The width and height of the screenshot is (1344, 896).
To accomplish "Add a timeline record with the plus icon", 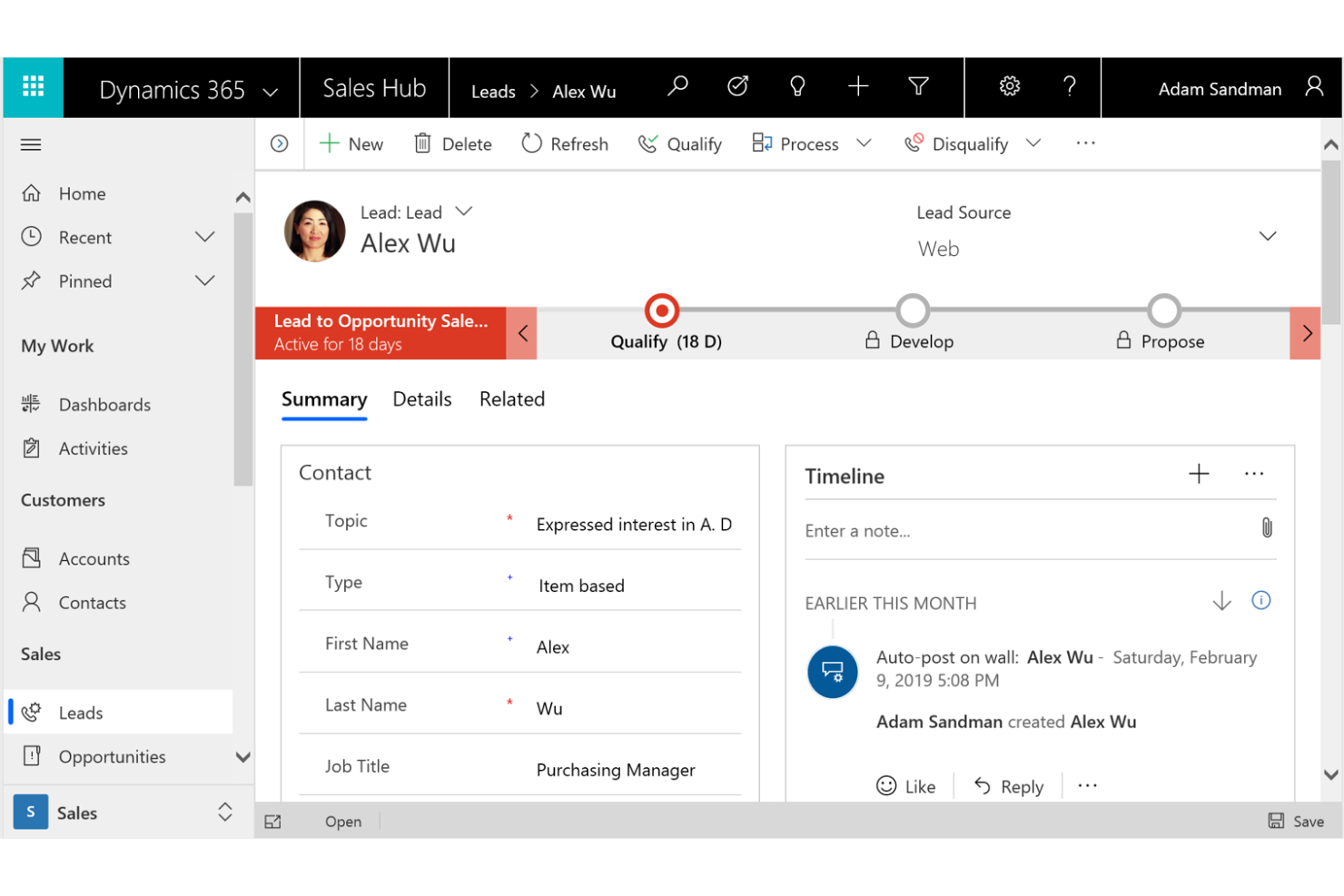I will [x=1199, y=474].
